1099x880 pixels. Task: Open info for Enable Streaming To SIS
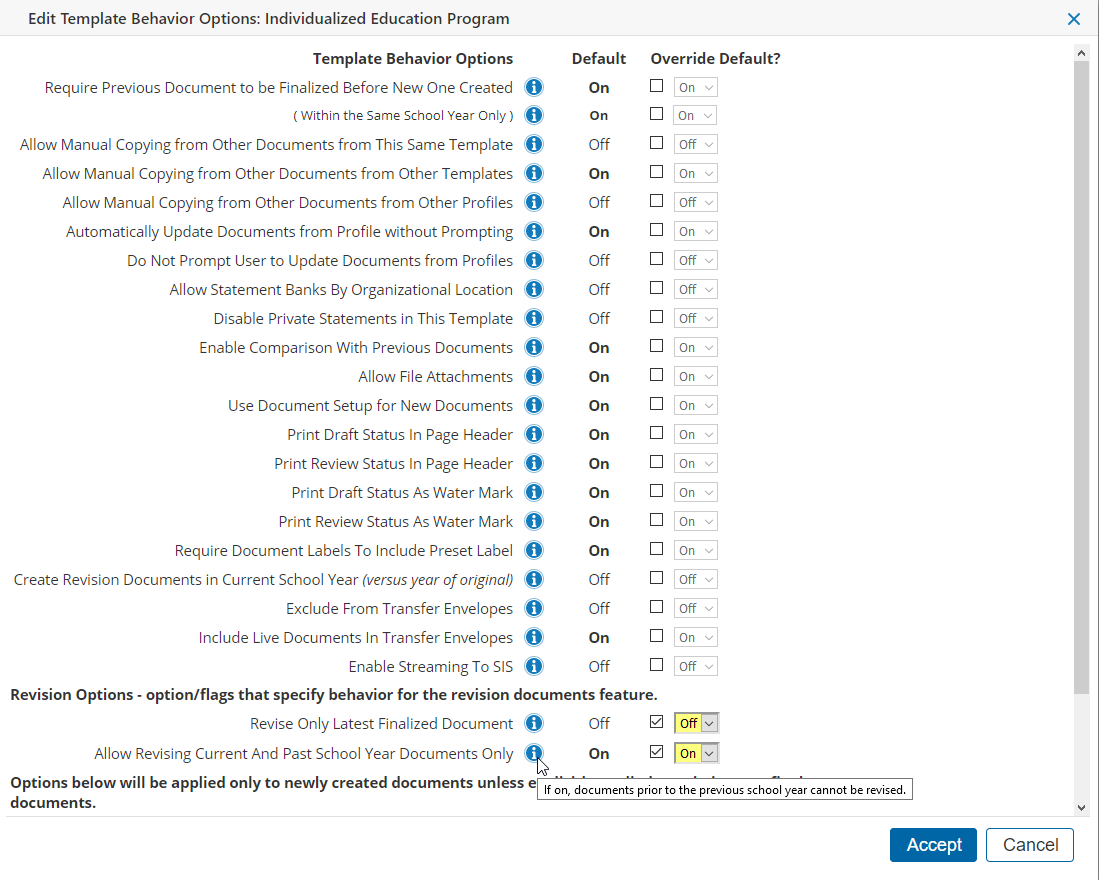pyautogui.click(x=533, y=666)
